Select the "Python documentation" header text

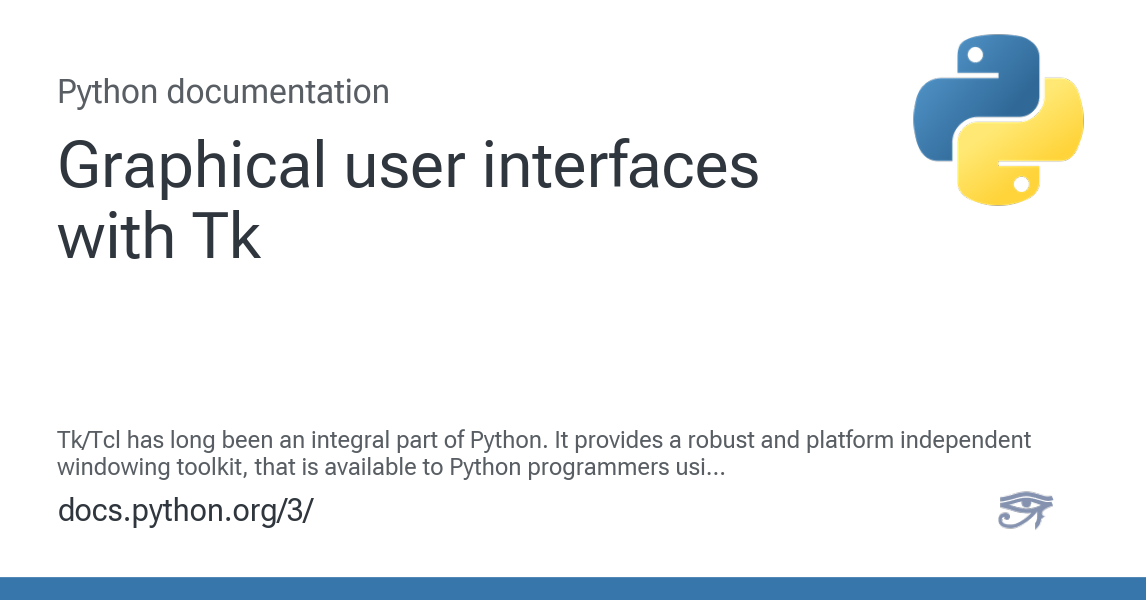(223, 92)
